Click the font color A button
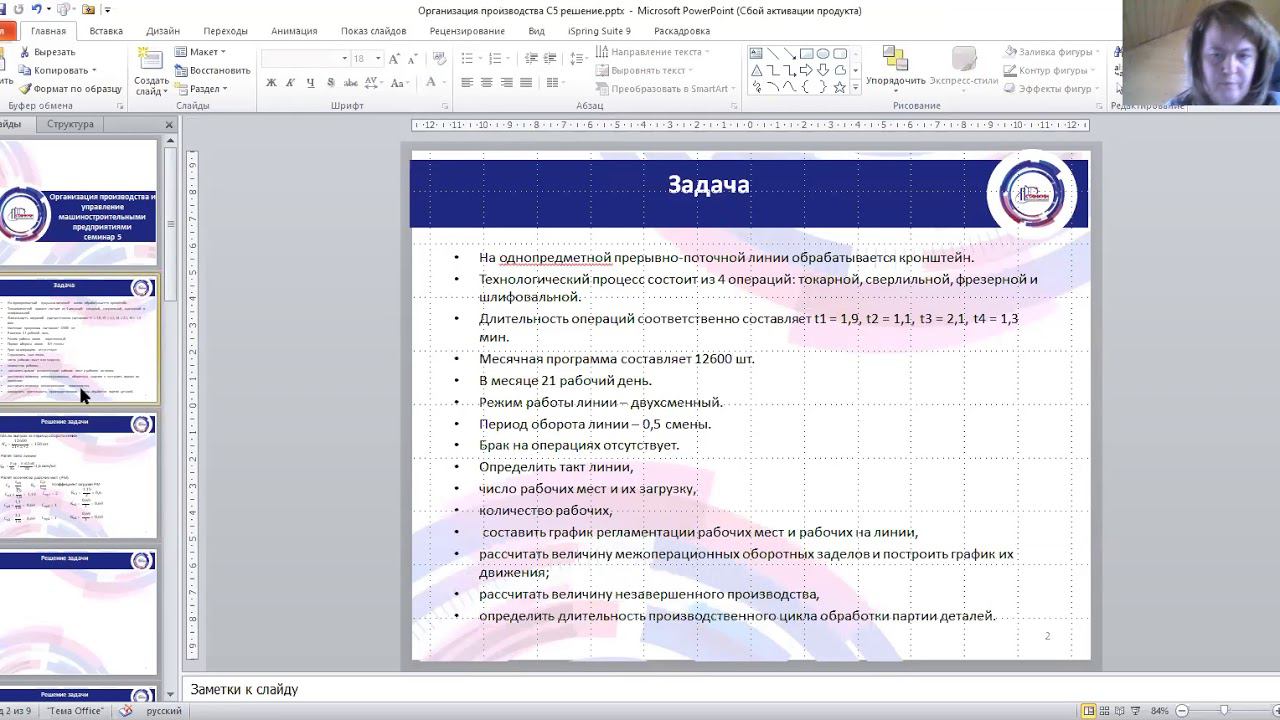Image resolution: width=1280 pixels, height=720 pixels. (430, 83)
